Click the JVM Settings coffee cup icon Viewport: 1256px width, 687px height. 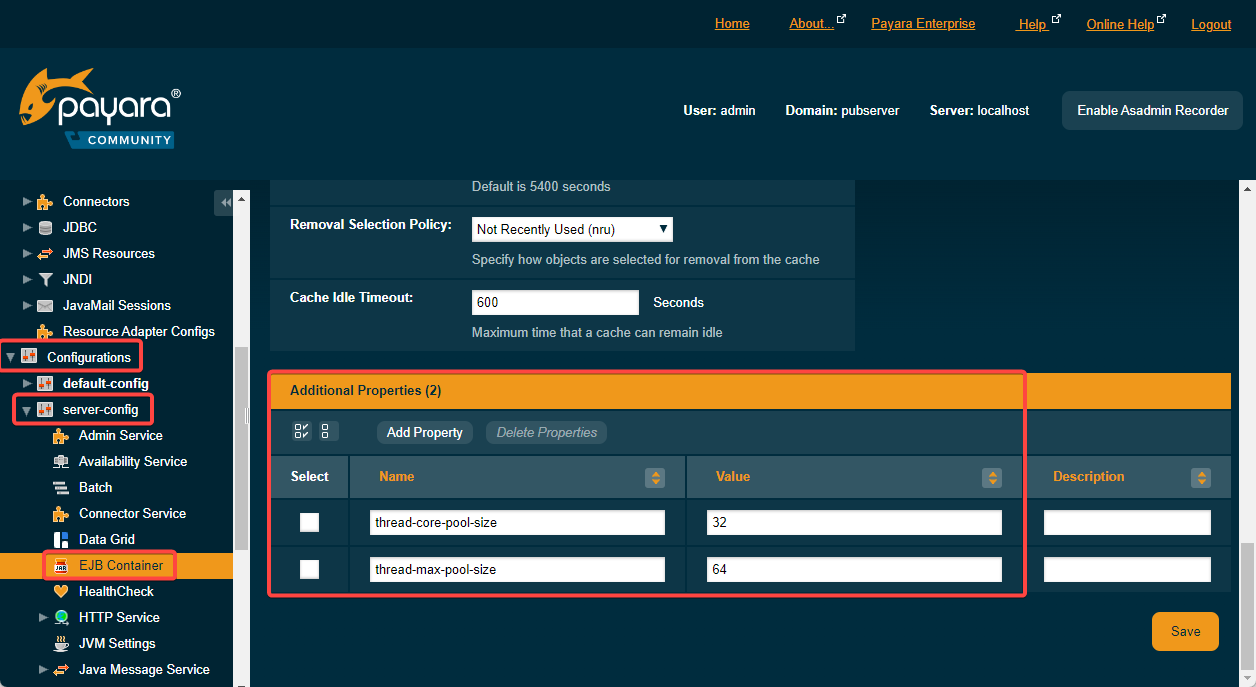coord(61,643)
